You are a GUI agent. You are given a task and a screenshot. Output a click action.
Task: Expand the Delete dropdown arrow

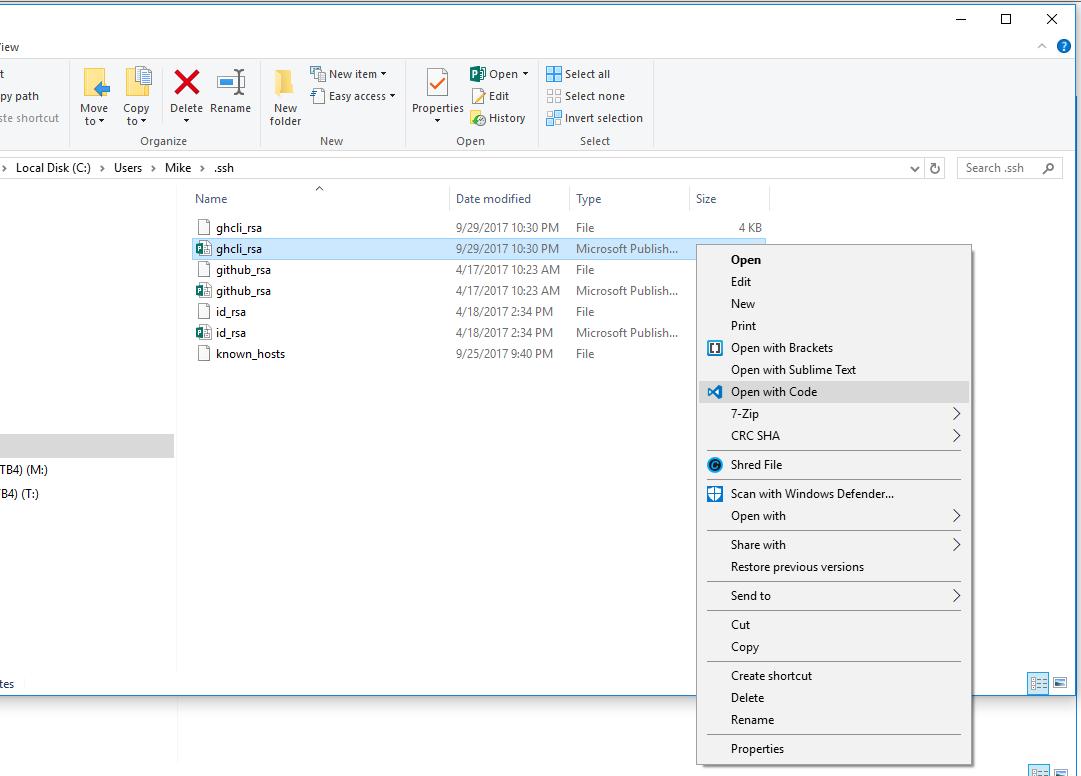[x=186, y=121]
